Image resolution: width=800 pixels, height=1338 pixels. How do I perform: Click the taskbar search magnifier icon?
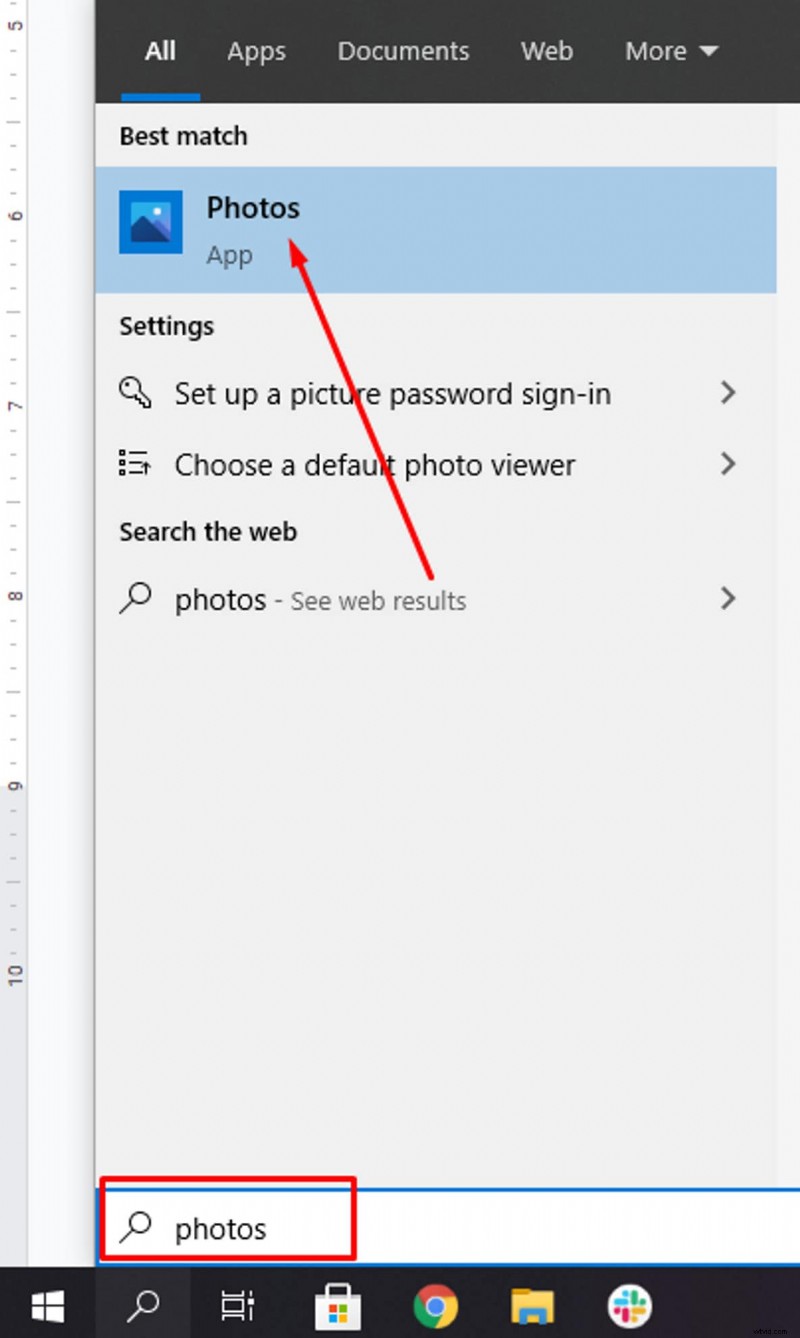pyautogui.click(x=145, y=1305)
